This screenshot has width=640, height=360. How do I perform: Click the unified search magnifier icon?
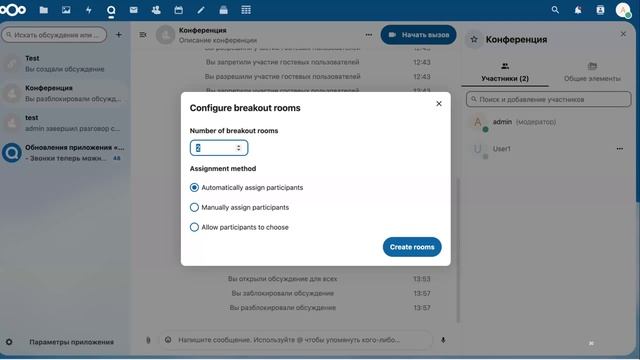tap(555, 10)
